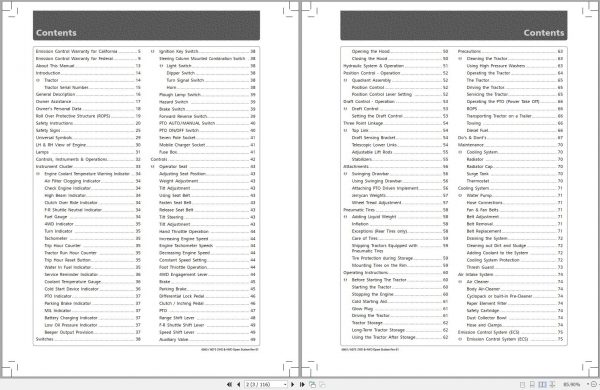600x390 pixels.
Task: Go to the next page arrow
Action: click(293, 384)
